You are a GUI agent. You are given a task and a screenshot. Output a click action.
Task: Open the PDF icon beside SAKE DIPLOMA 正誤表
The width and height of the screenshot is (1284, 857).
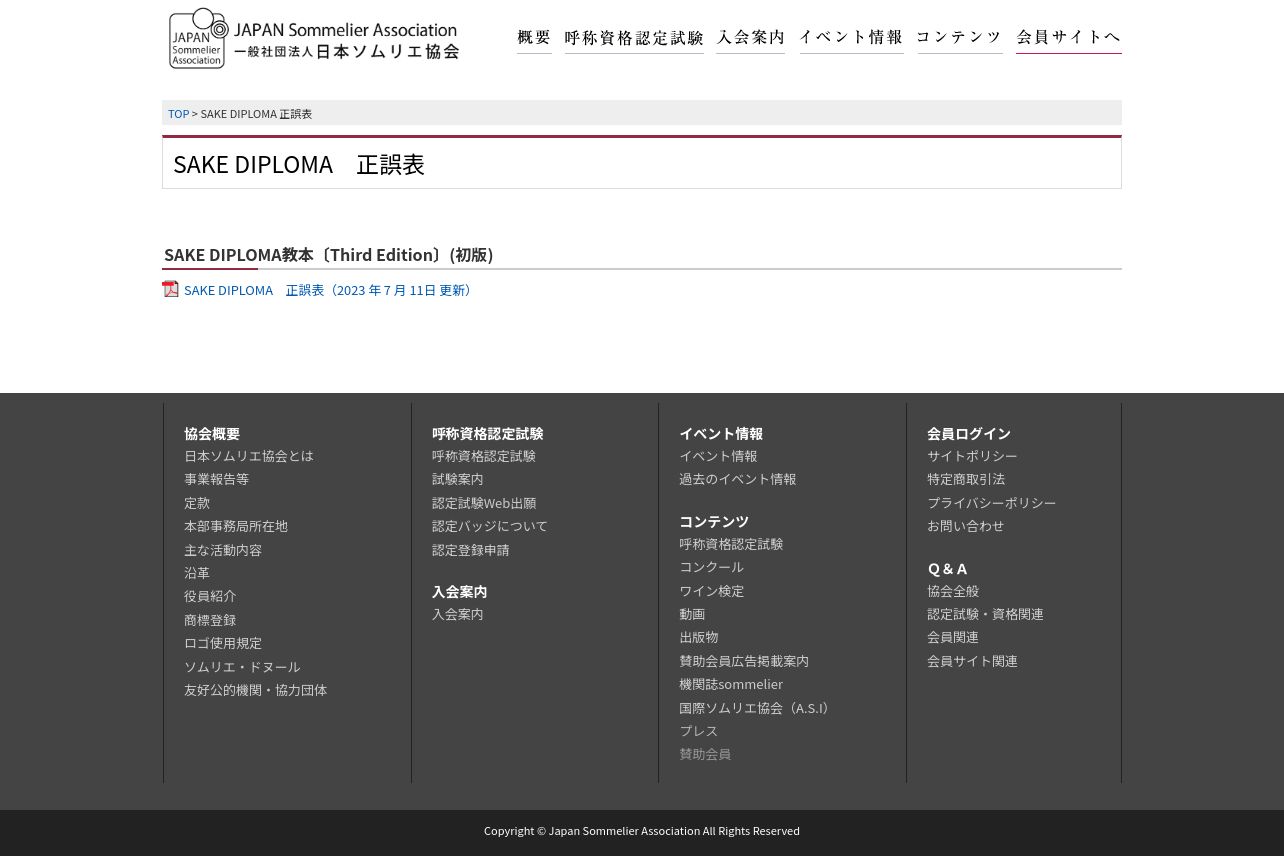171,289
